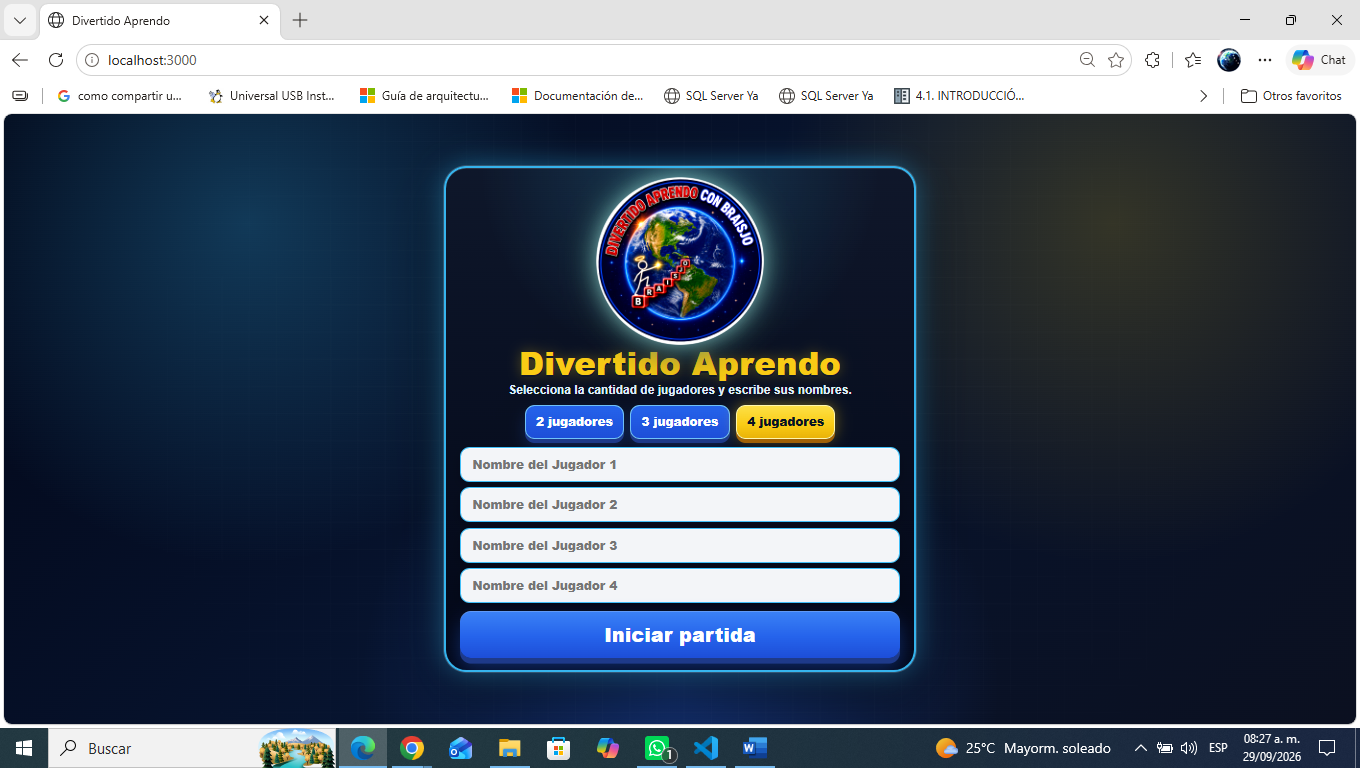Open Settings and more ellipsis menu
The width and height of the screenshot is (1360, 768).
coord(1265,60)
